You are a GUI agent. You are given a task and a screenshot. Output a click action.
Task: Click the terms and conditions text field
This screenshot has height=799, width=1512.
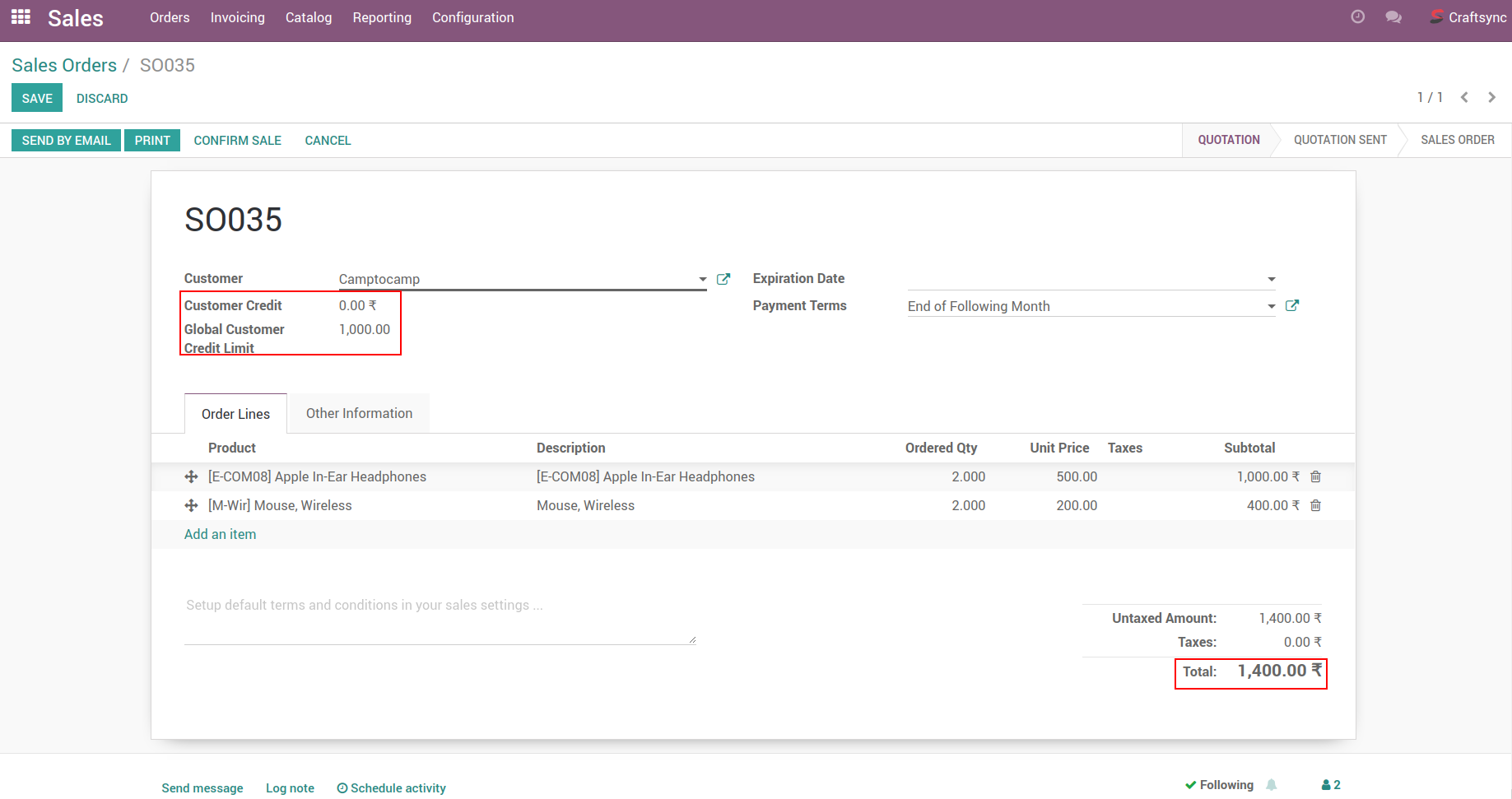(440, 617)
